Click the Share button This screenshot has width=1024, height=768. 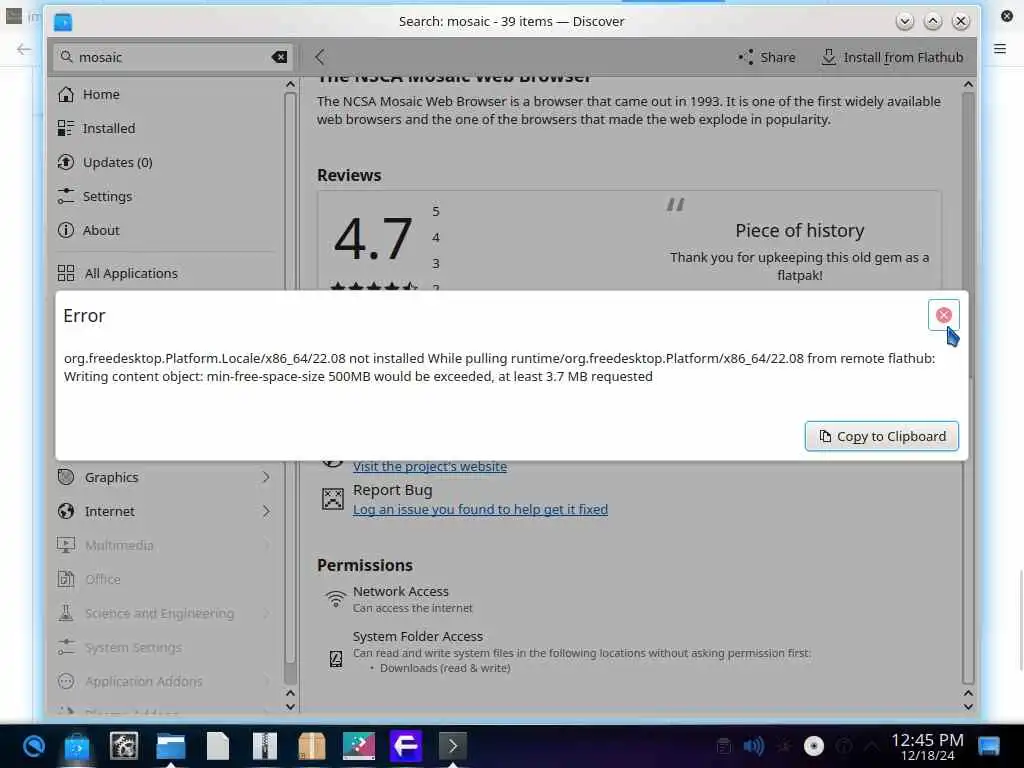pos(767,57)
